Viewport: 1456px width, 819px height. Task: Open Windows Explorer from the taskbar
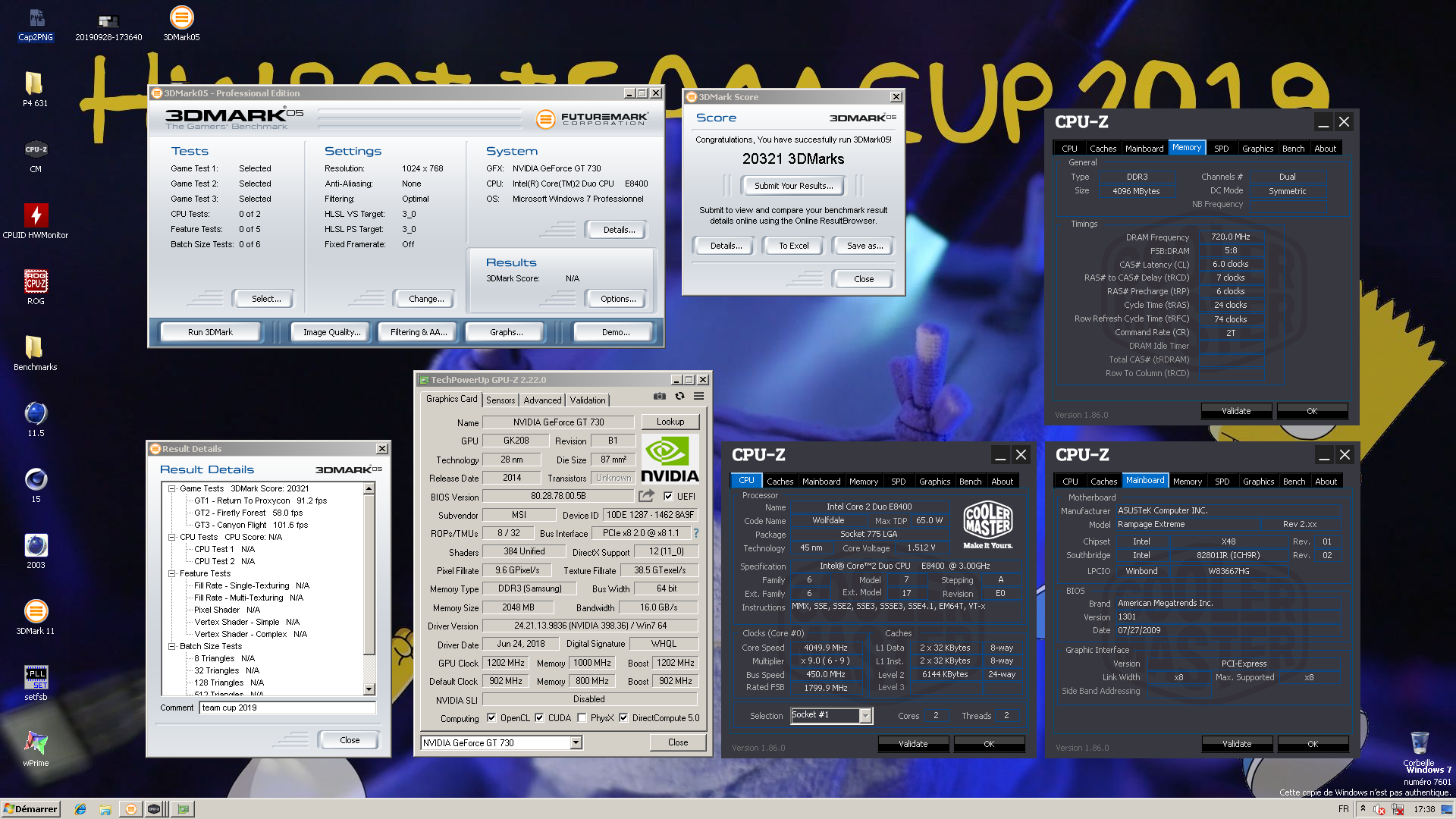(105, 809)
